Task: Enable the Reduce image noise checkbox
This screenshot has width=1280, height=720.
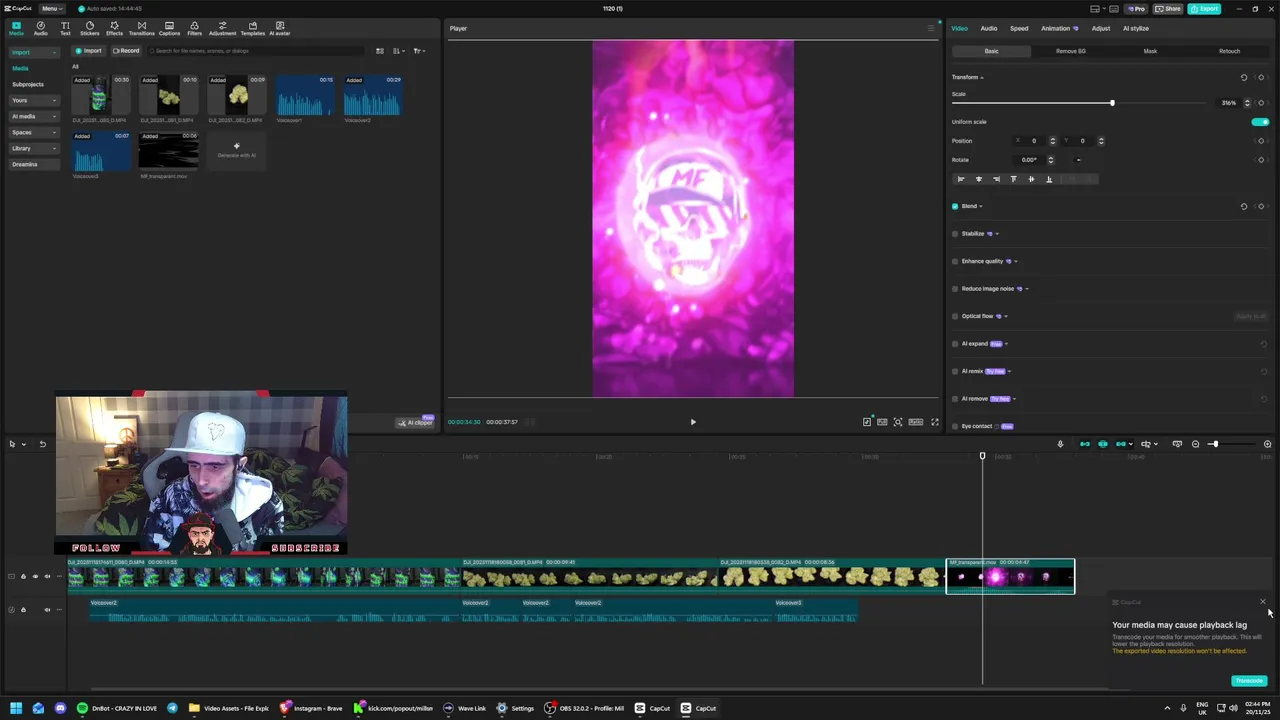Action: [955, 289]
